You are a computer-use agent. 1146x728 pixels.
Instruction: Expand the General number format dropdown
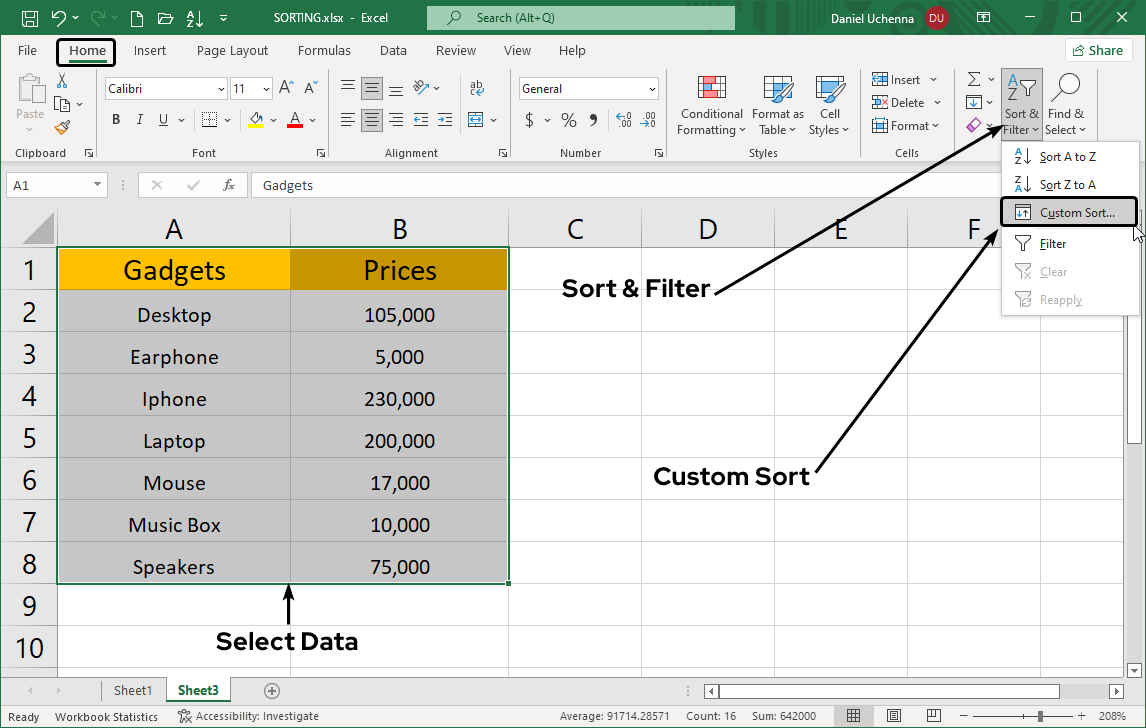coord(652,89)
